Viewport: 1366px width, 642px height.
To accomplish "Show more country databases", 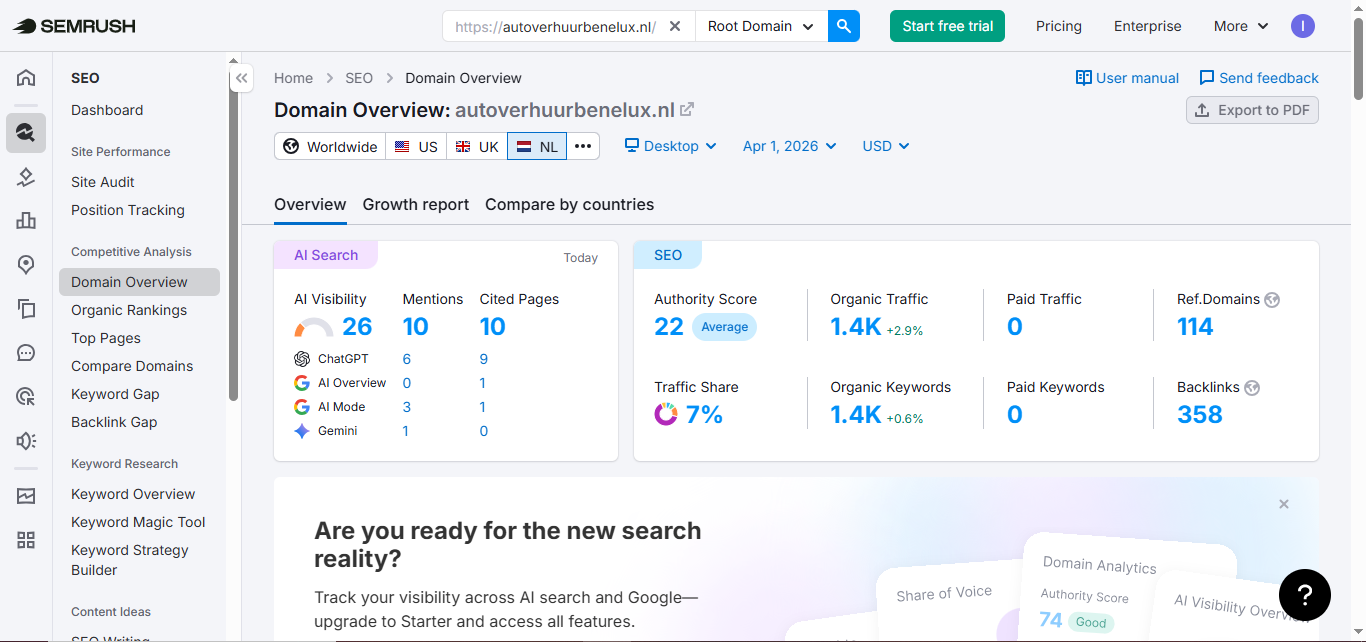I will 583,146.
